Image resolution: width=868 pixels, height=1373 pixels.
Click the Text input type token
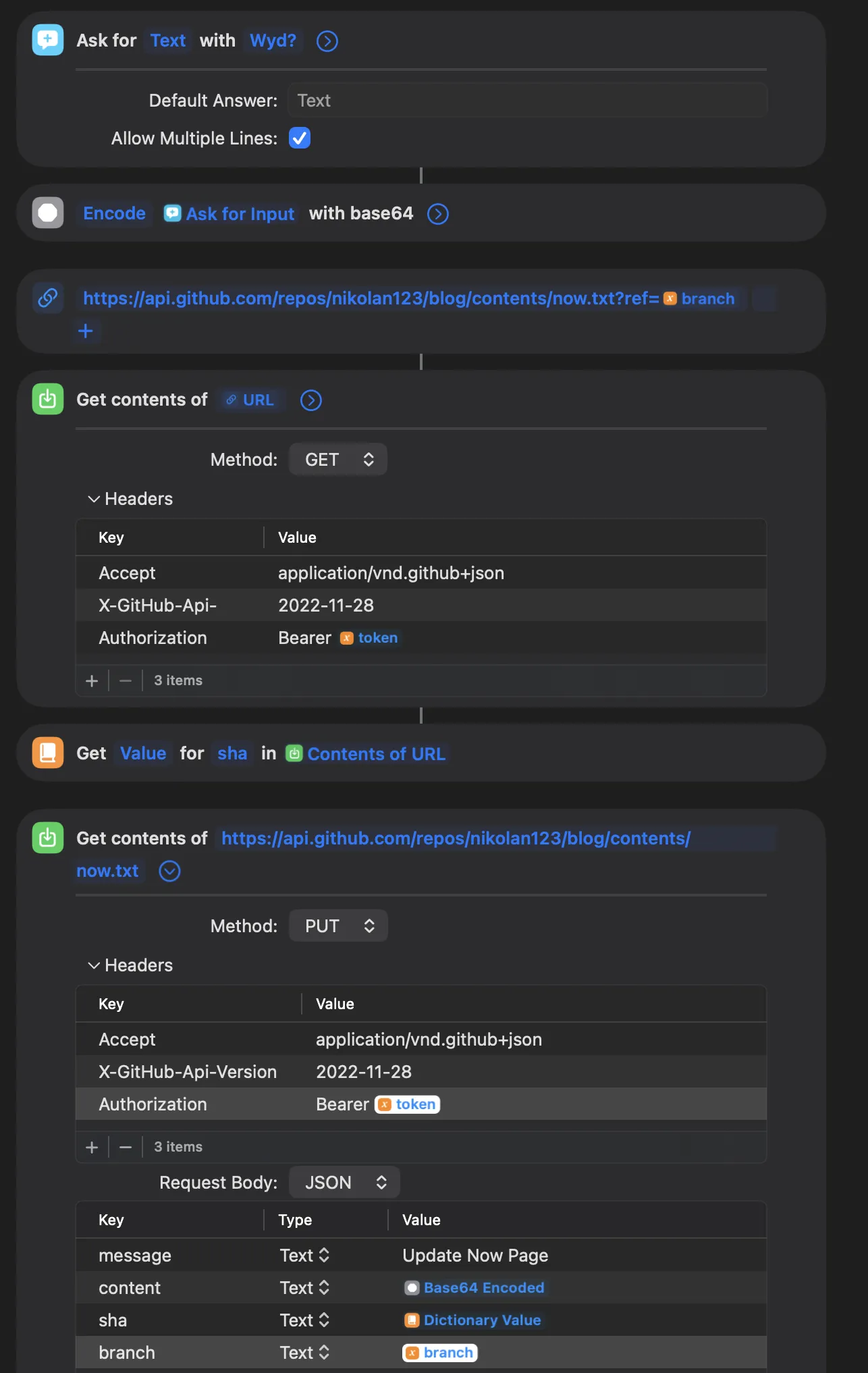point(168,41)
